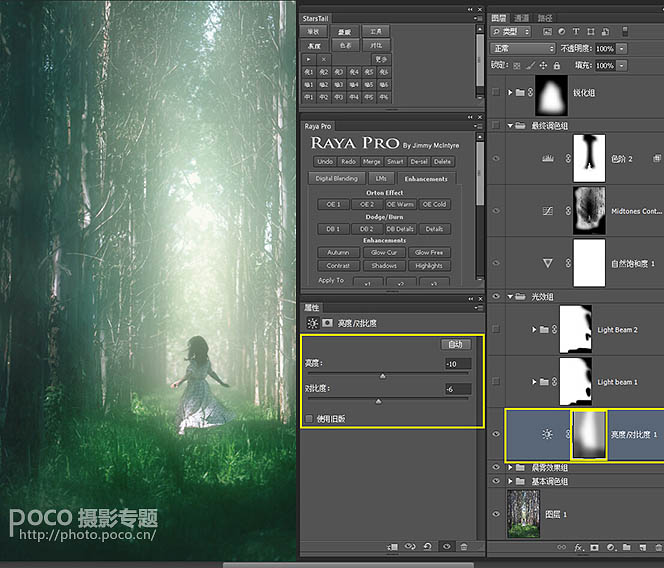Expand the 锐化组 group arrow
Screen dimensions: 664x568
(x=510, y=92)
